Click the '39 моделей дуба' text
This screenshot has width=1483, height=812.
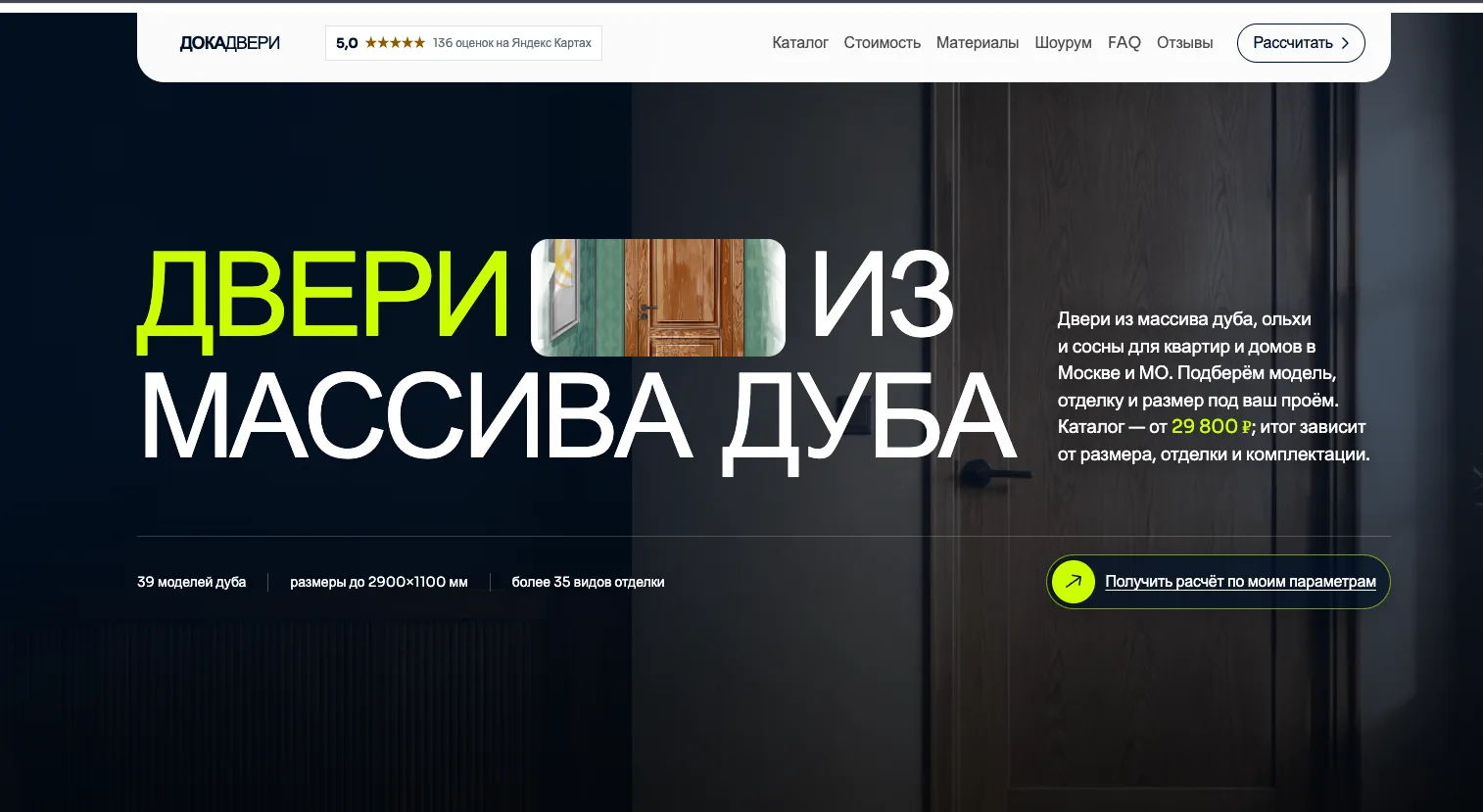pos(191,582)
